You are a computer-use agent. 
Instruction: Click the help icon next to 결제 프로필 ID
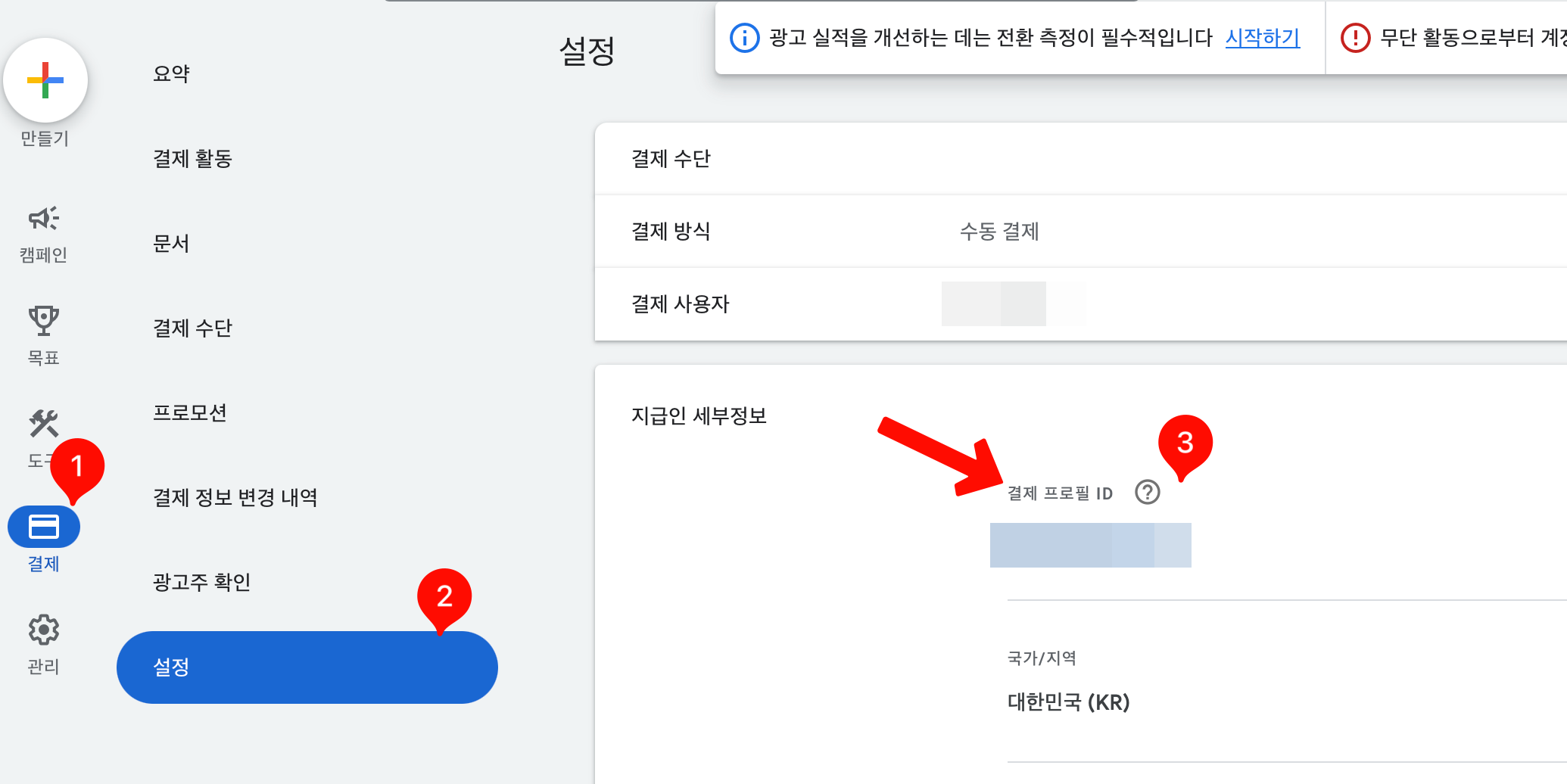click(1148, 493)
